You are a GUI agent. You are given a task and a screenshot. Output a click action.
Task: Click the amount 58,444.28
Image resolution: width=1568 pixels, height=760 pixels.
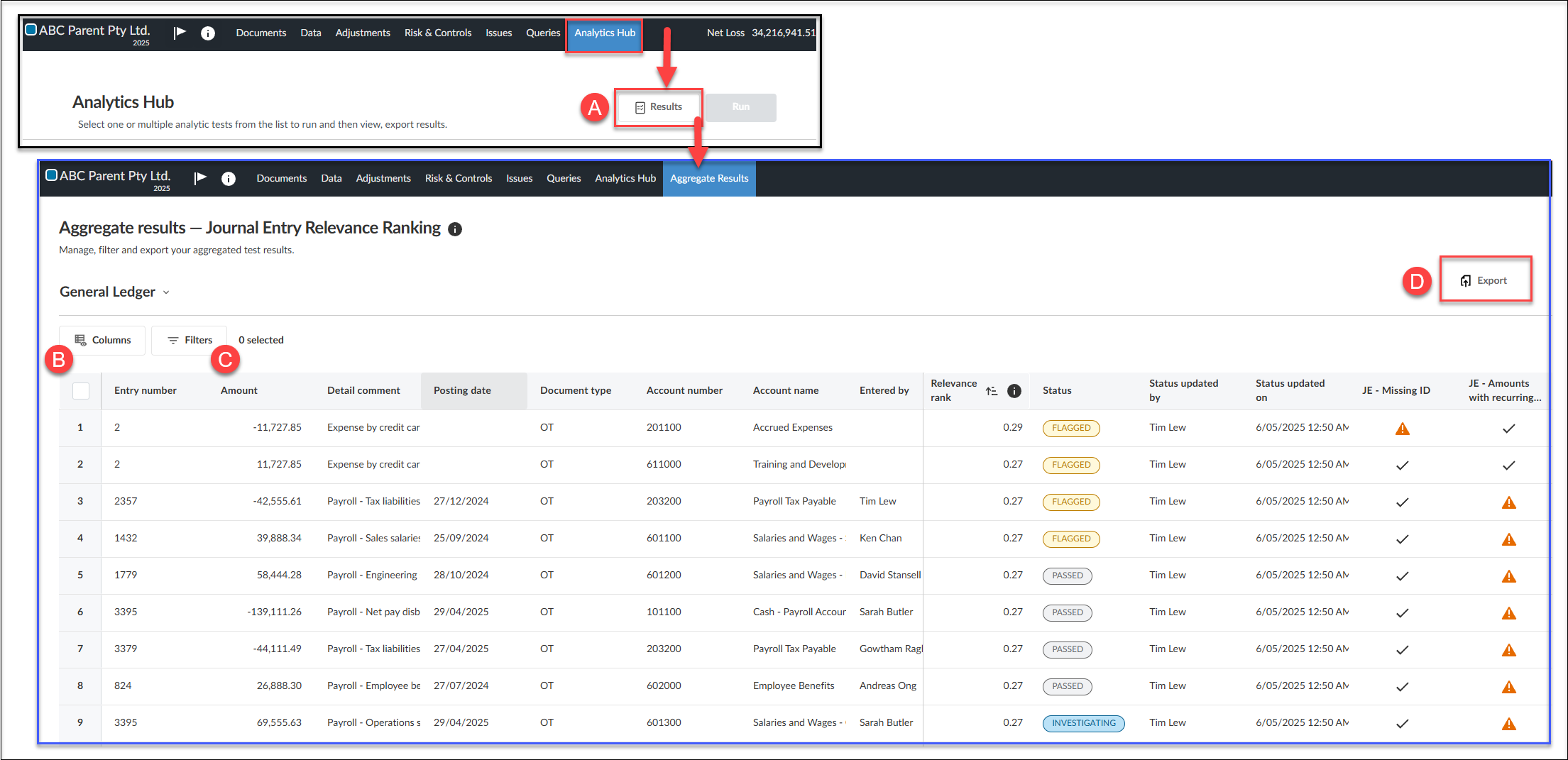tap(279, 575)
